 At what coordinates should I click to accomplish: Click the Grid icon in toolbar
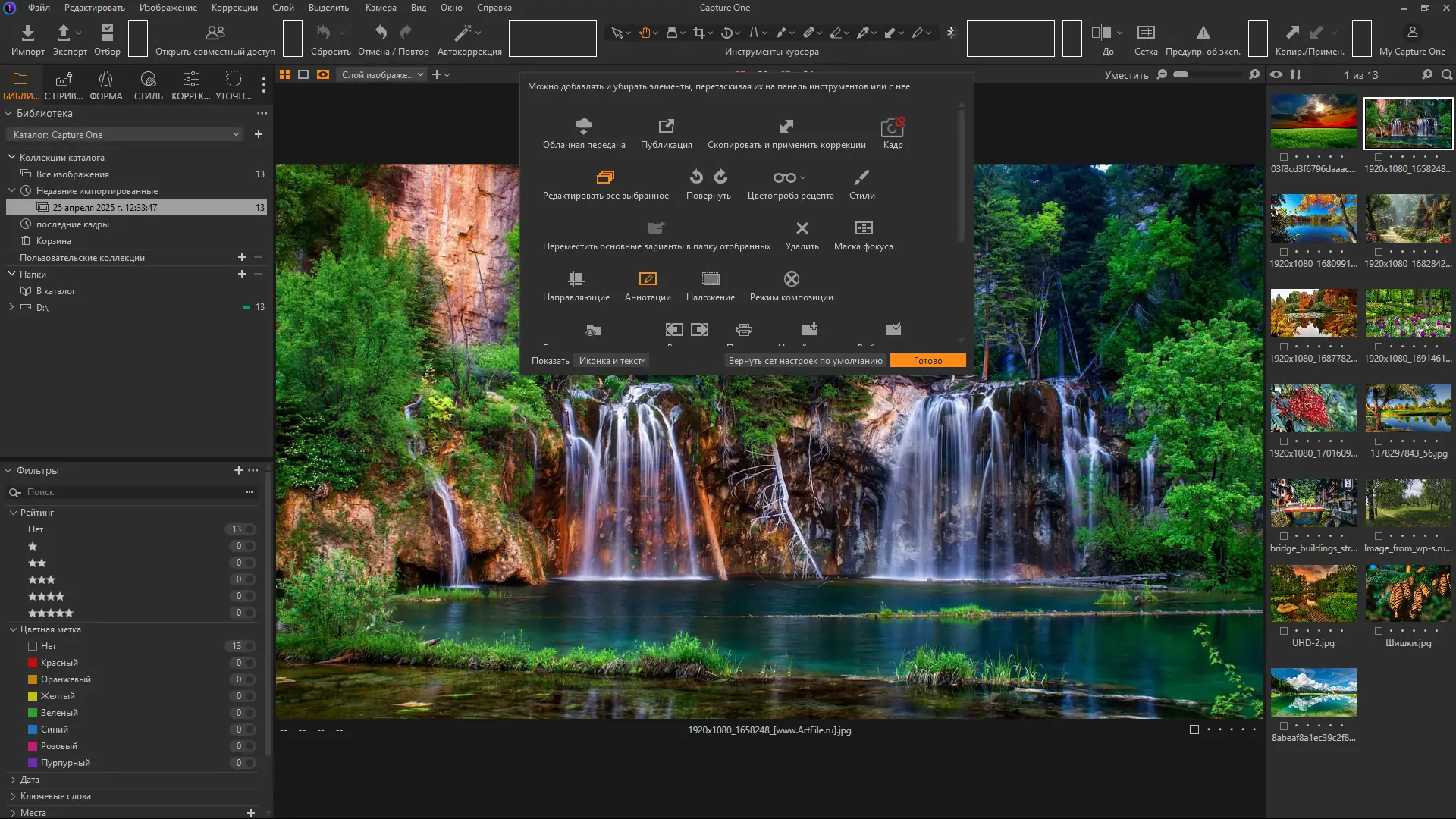point(1145,33)
